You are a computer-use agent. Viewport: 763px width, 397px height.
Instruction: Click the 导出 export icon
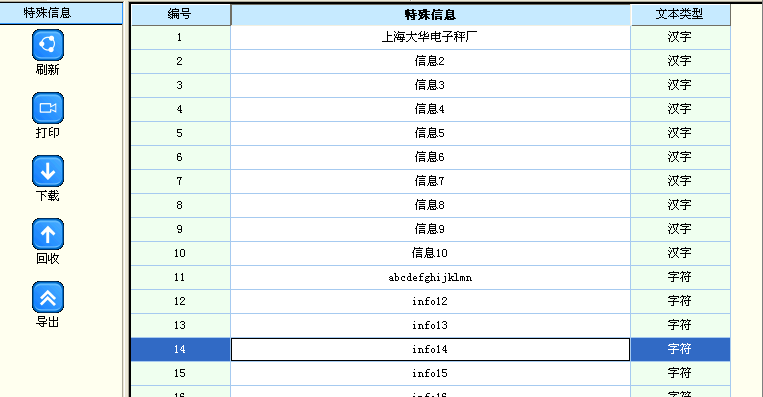click(x=48, y=297)
